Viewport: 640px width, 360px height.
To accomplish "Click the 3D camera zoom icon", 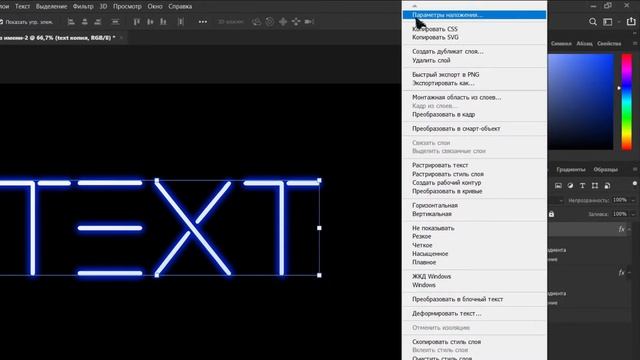I will pos(309,22).
